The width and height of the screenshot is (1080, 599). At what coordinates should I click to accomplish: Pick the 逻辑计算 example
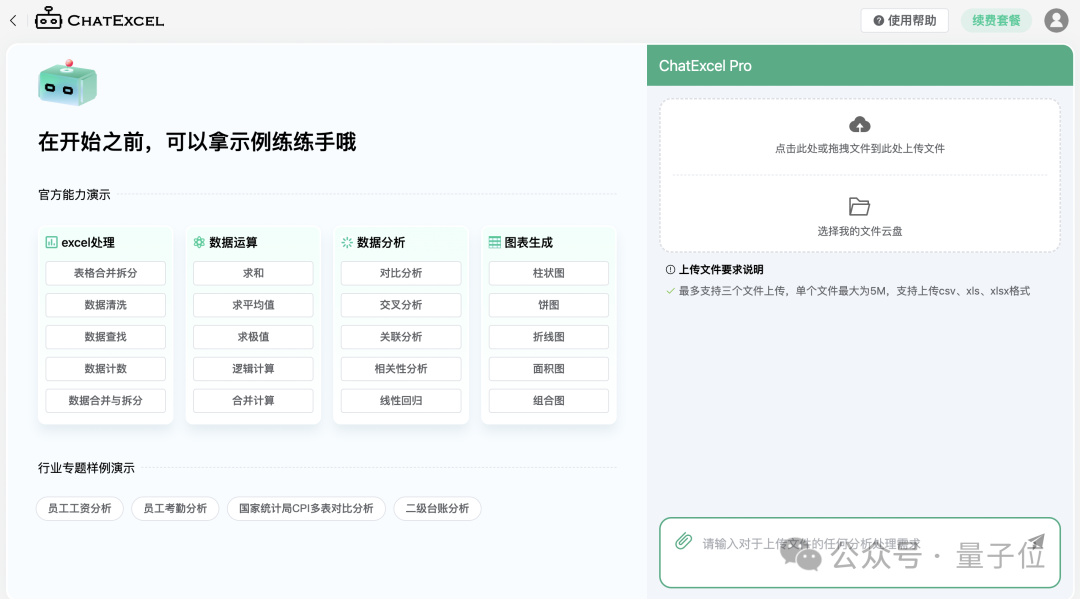[x=253, y=368]
